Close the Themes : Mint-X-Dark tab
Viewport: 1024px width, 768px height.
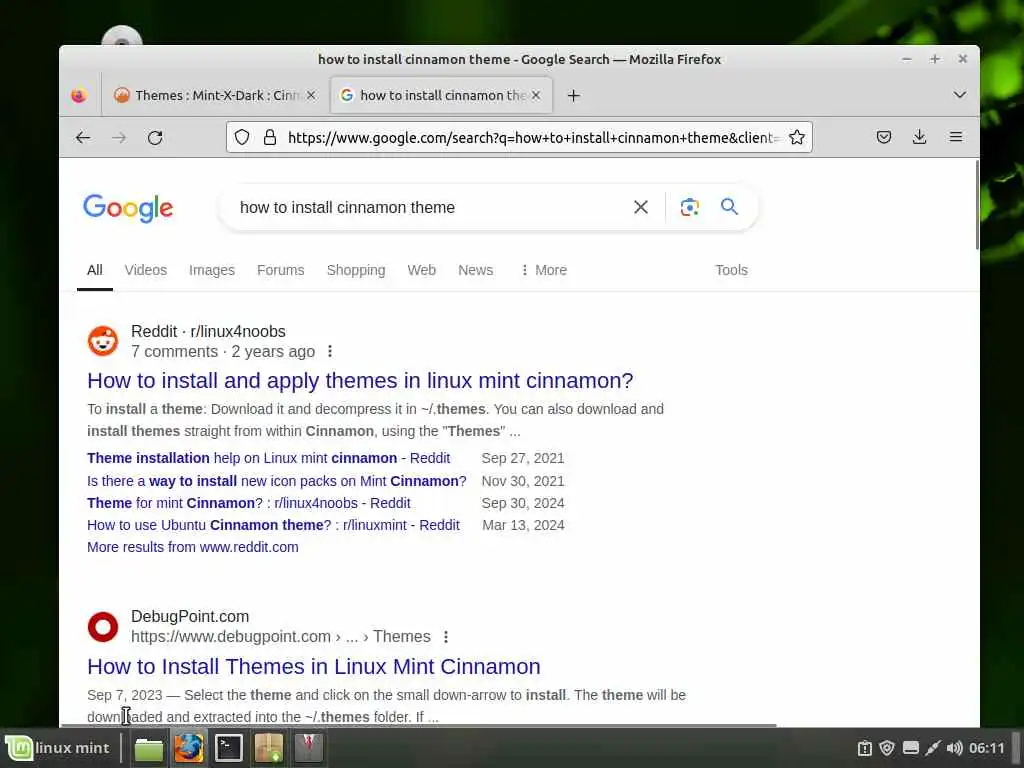tap(312, 95)
